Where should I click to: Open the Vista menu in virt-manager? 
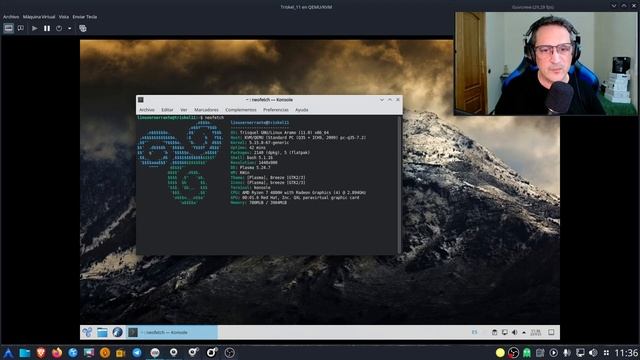tap(64, 17)
